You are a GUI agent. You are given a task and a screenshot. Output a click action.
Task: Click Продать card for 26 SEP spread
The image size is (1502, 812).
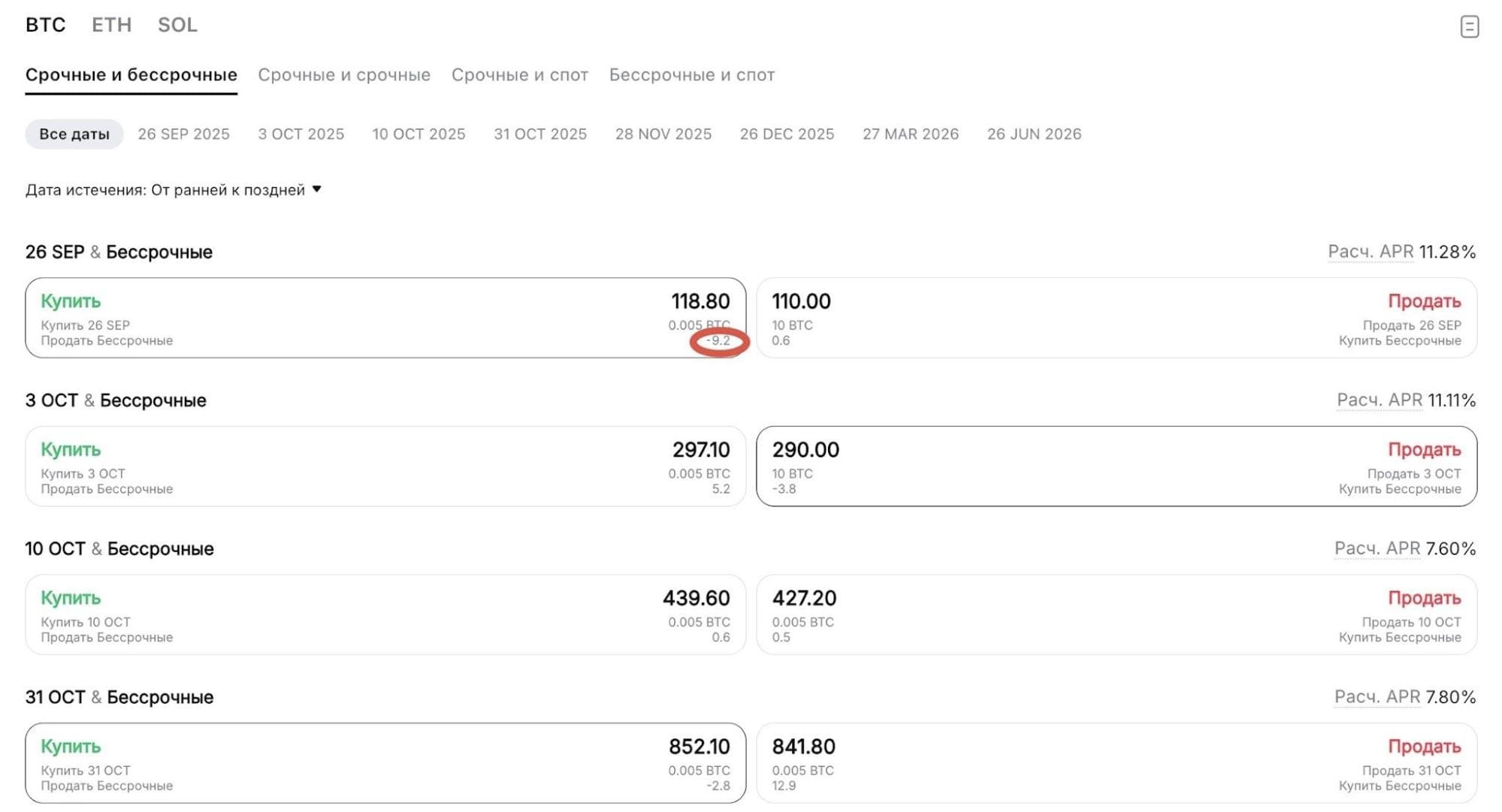[1117, 318]
